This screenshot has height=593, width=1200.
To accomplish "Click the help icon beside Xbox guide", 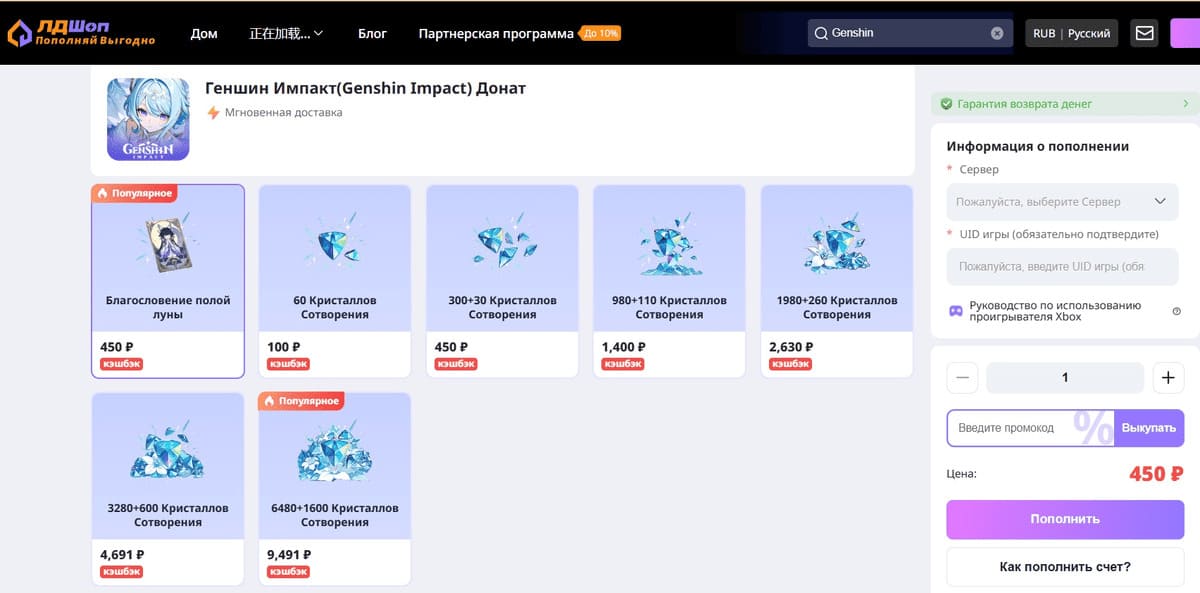I will tap(1176, 311).
